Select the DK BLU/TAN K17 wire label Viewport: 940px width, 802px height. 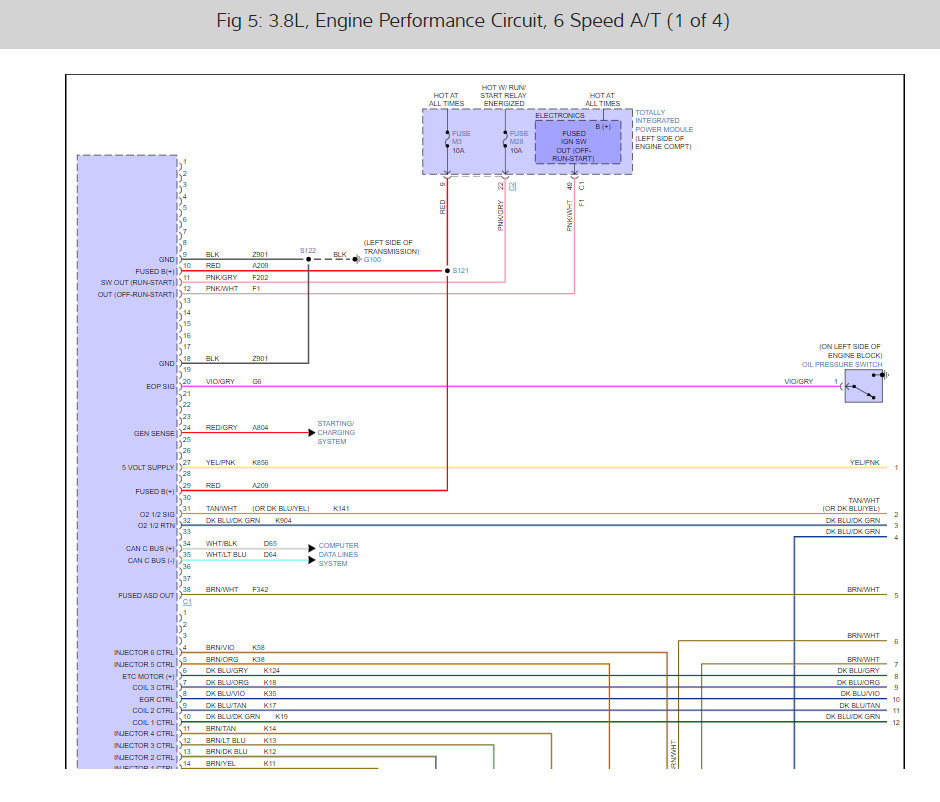pyautogui.click(x=241, y=705)
